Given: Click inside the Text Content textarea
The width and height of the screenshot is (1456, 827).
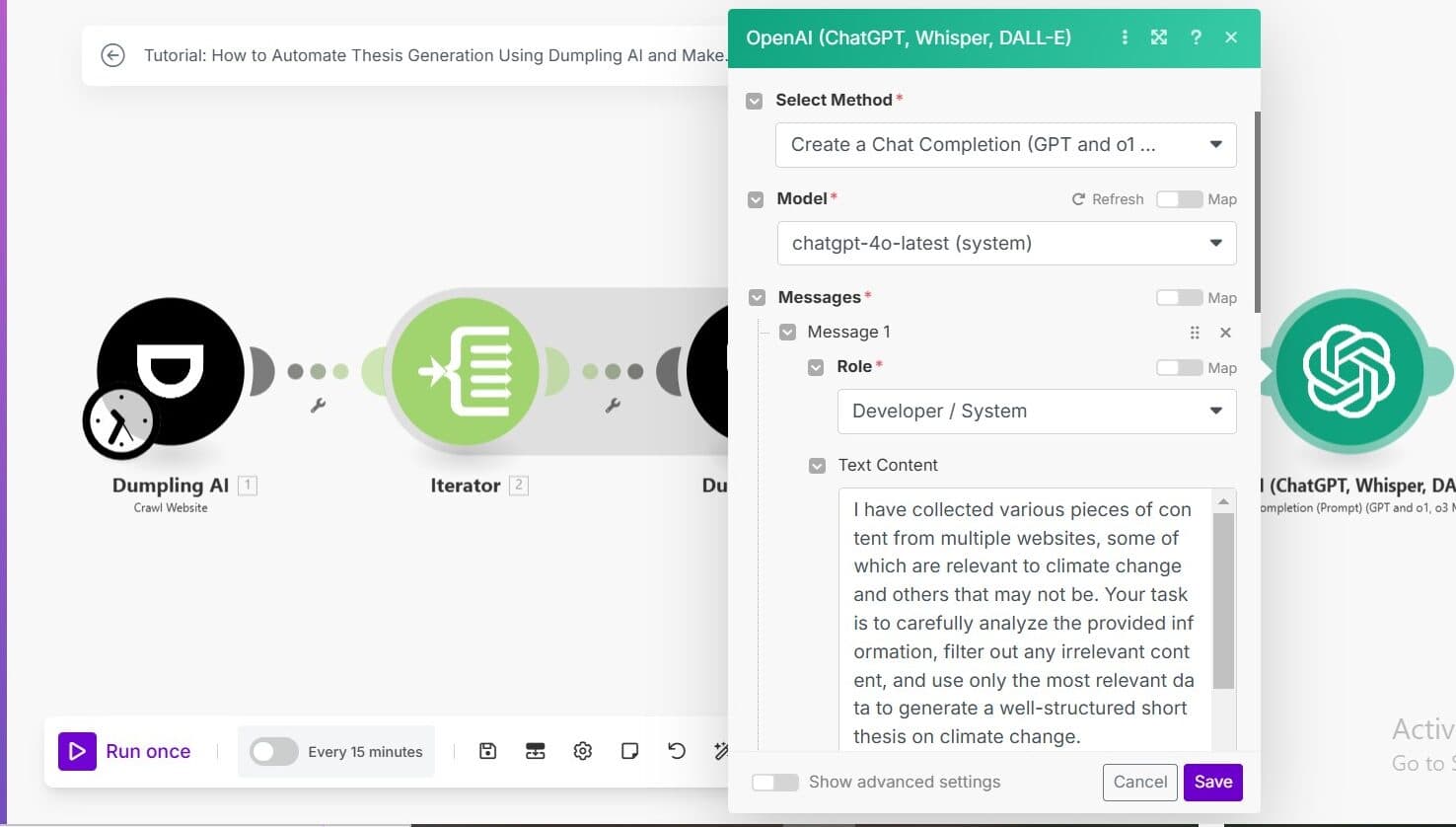Looking at the screenshot, I should (1026, 622).
